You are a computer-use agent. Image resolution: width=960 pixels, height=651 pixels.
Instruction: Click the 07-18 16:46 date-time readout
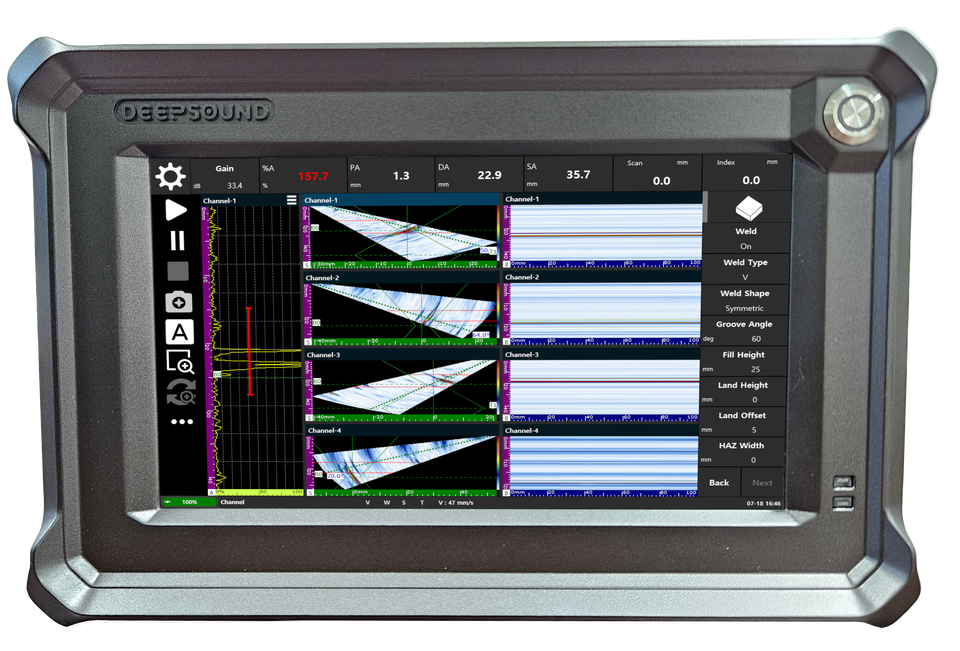coord(763,503)
